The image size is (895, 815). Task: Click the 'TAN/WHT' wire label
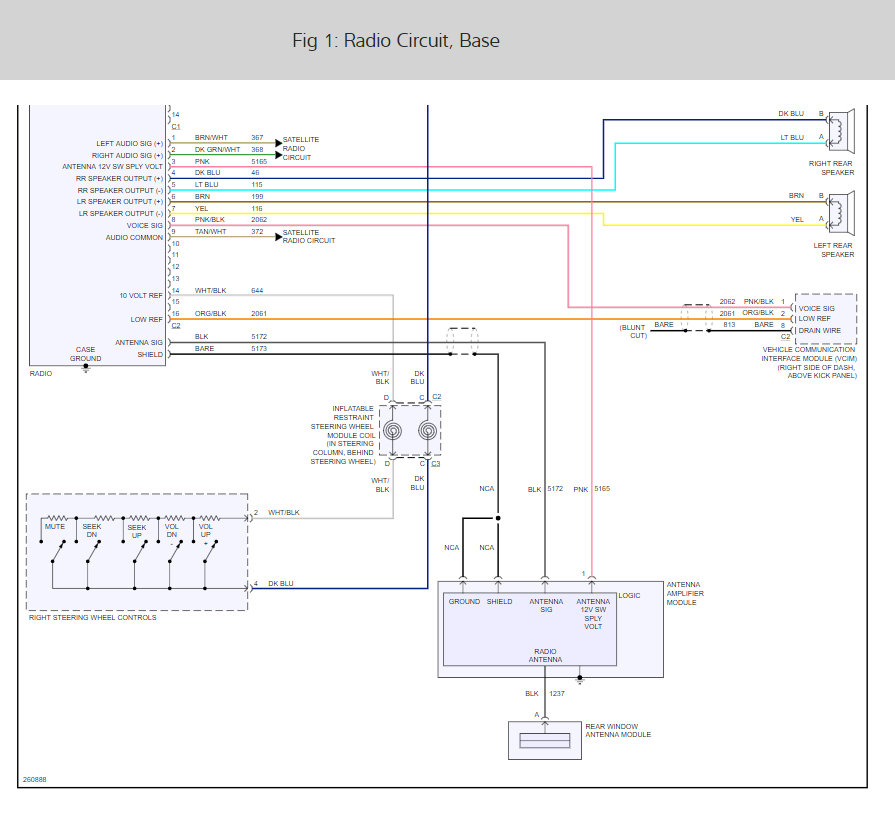pyautogui.click(x=211, y=232)
